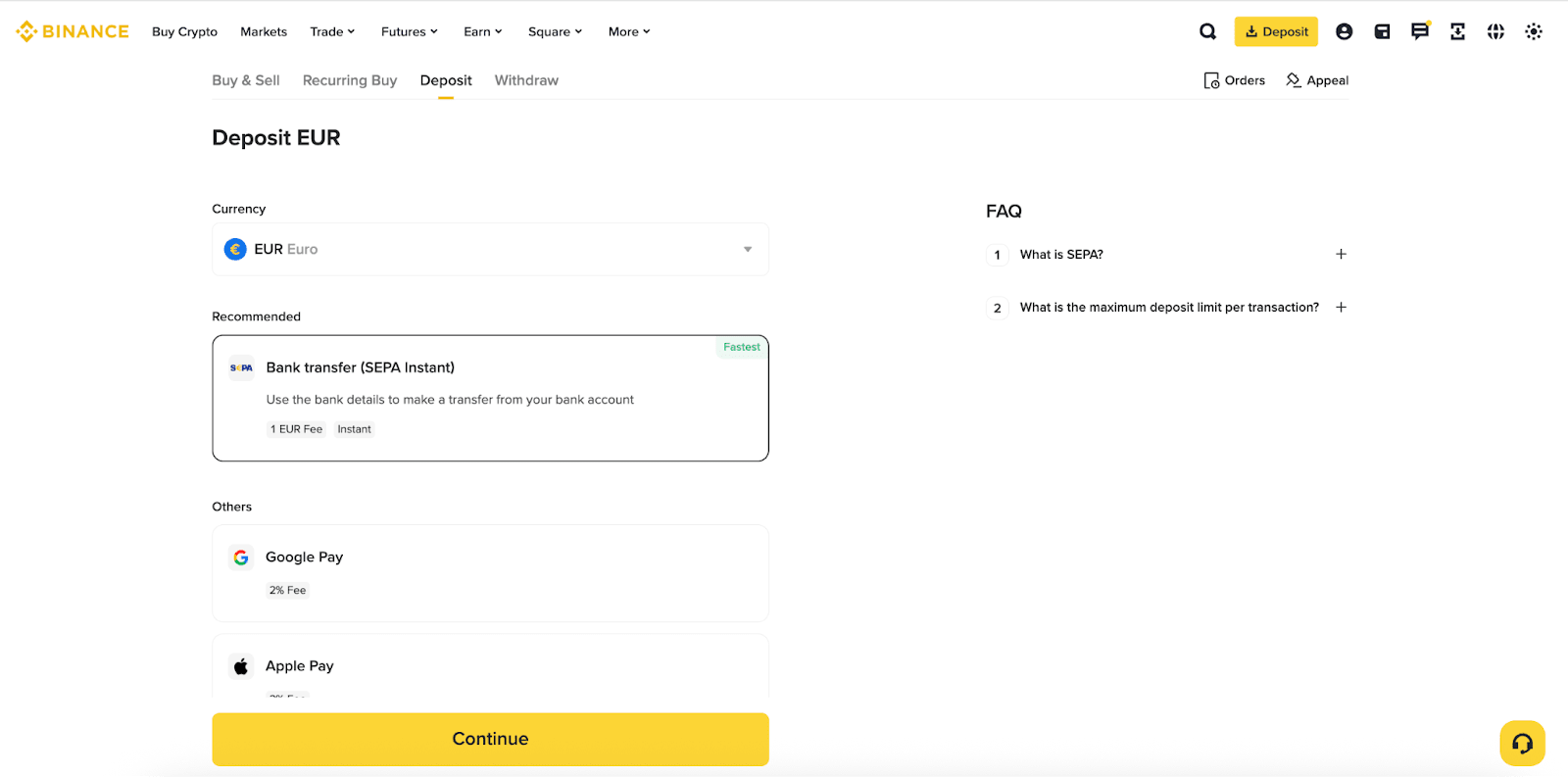Open the search magnifier icon
The width and height of the screenshot is (1568, 777).
[x=1207, y=31]
